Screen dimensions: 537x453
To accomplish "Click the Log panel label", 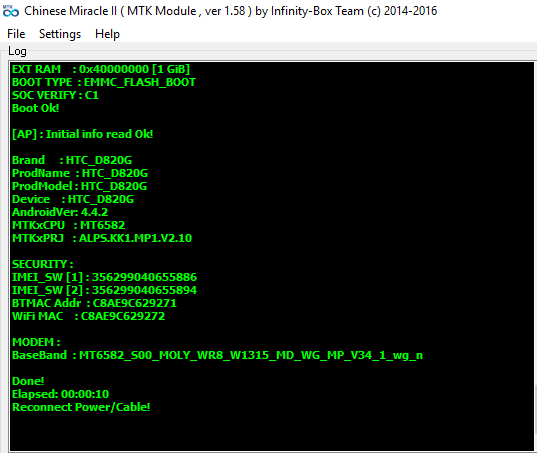I will click(17, 51).
